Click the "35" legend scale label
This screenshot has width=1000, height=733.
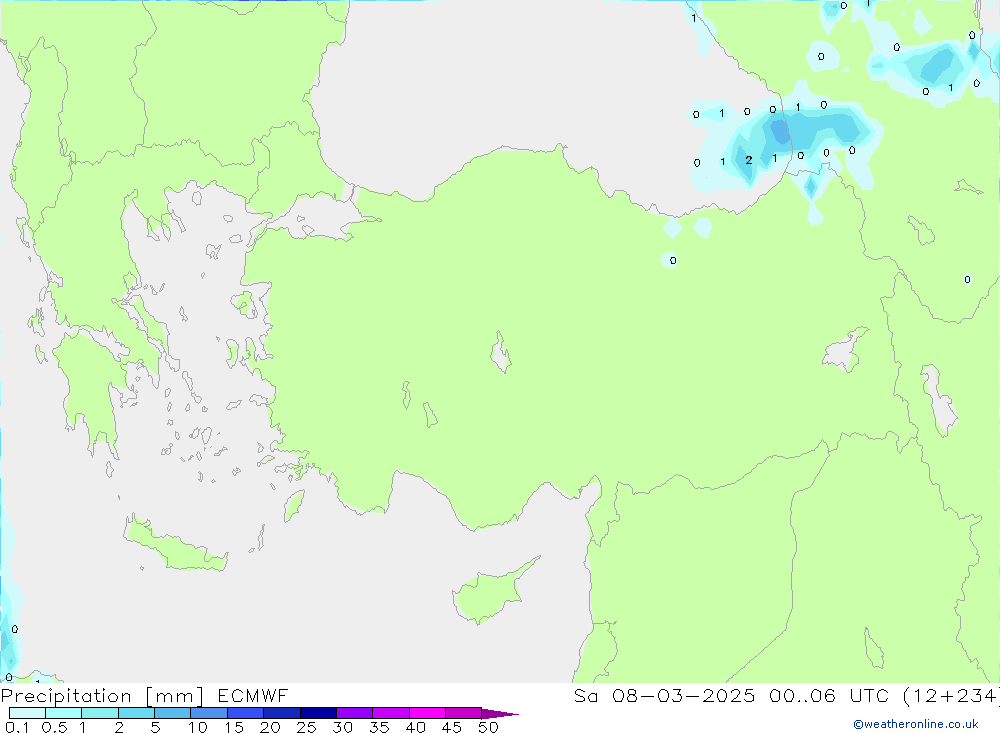379,727
